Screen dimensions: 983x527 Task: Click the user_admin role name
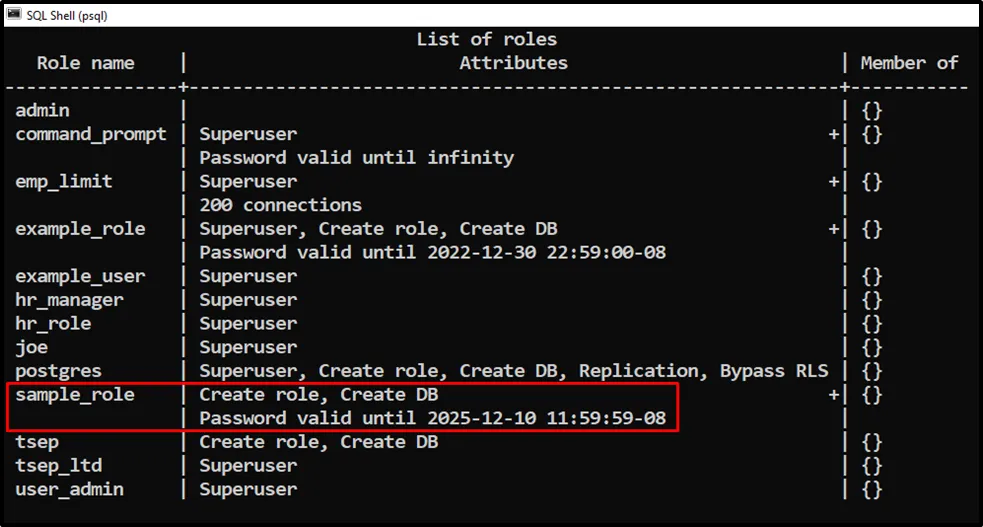click(x=70, y=489)
